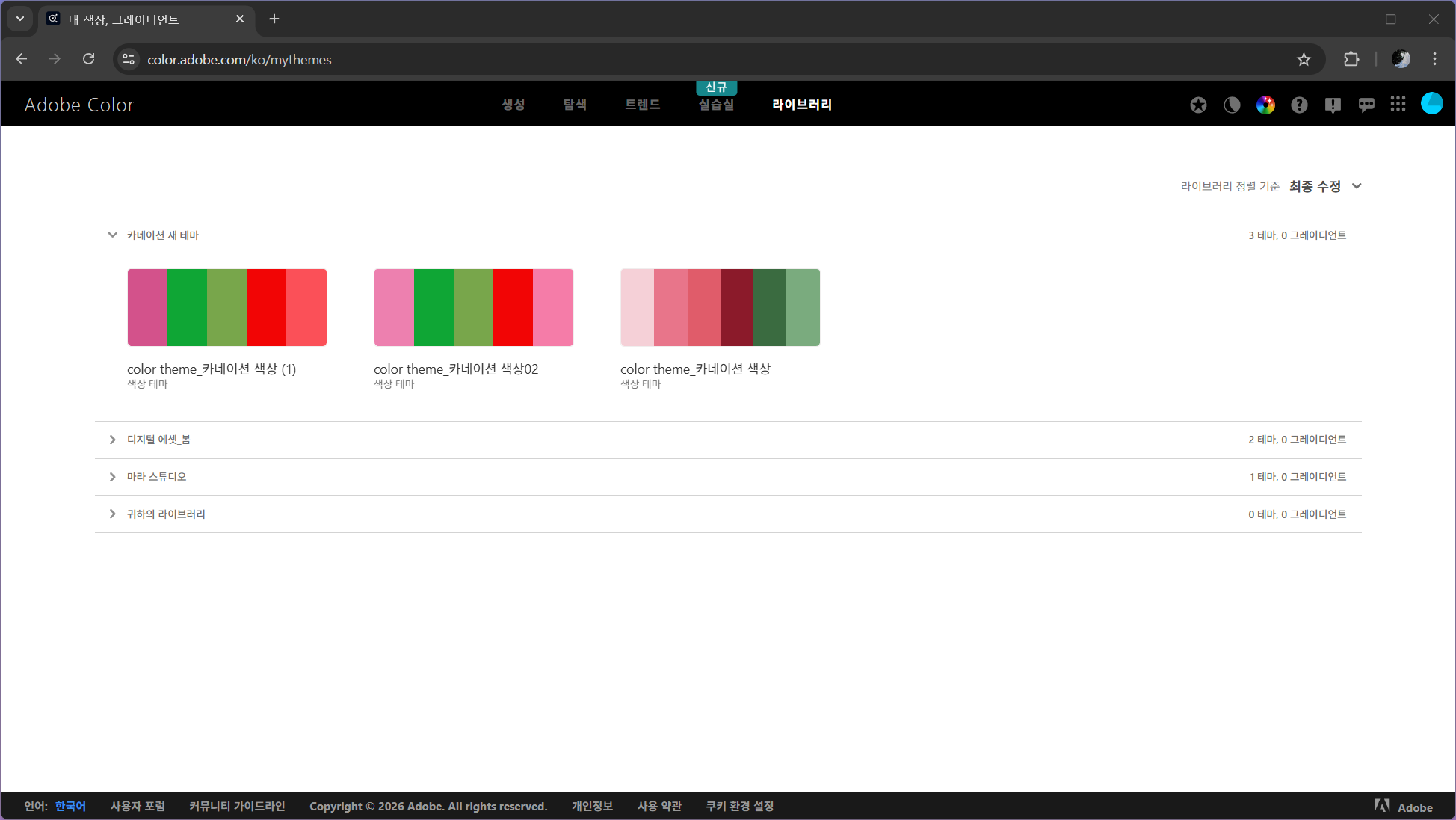This screenshot has width=1456, height=820.
Task: Open the rainbow color wheel icon
Action: click(x=1265, y=105)
